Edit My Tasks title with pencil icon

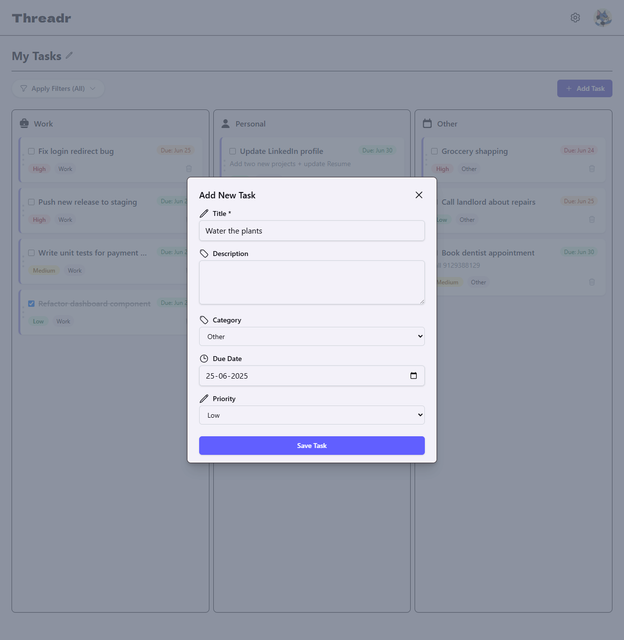(x=69, y=56)
